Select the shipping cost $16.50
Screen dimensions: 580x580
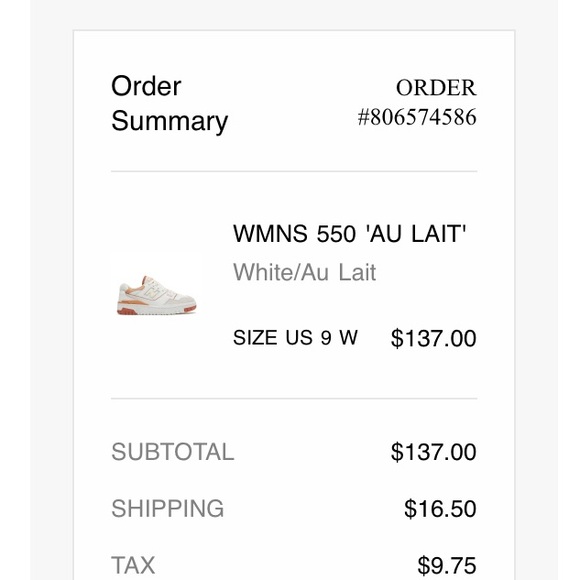point(440,509)
